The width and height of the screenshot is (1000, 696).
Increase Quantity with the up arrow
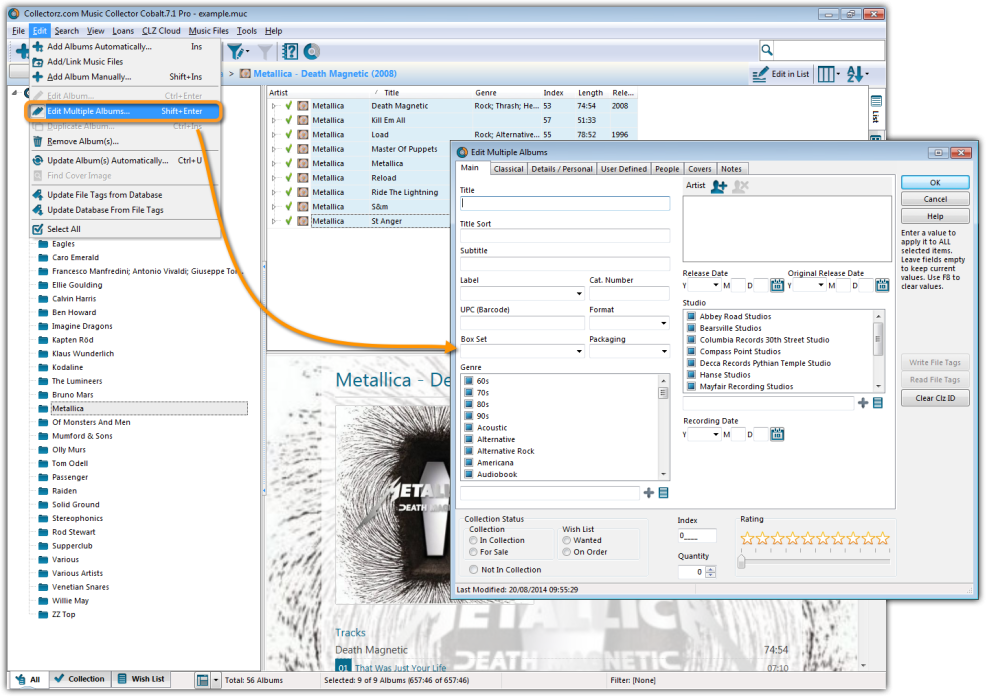point(710,569)
